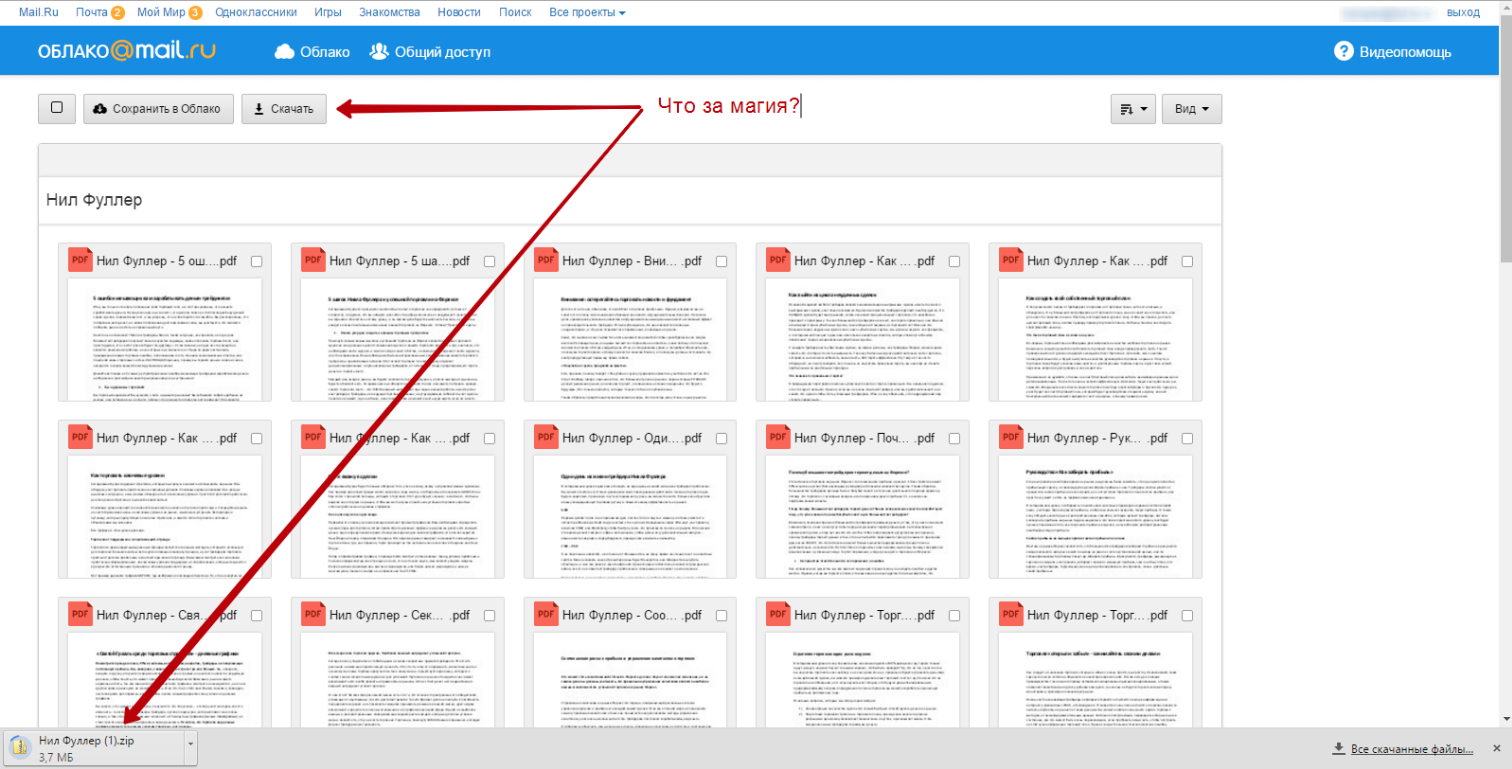The image size is (1512, 769).
Task: Expand the Все проекты menu
Action: (587, 12)
